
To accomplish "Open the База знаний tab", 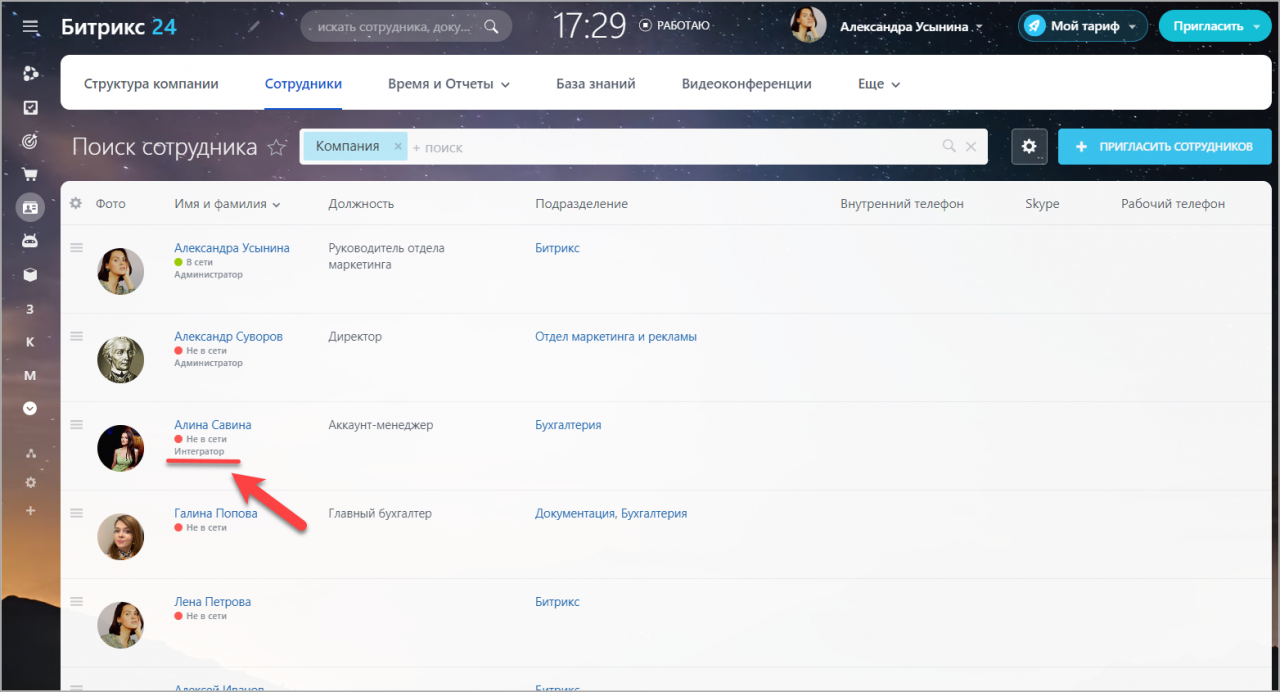I will click(x=596, y=84).
